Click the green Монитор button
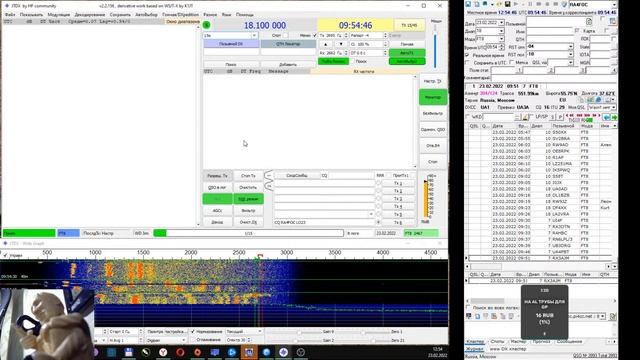This screenshot has width=640, height=360. click(433, 97)
